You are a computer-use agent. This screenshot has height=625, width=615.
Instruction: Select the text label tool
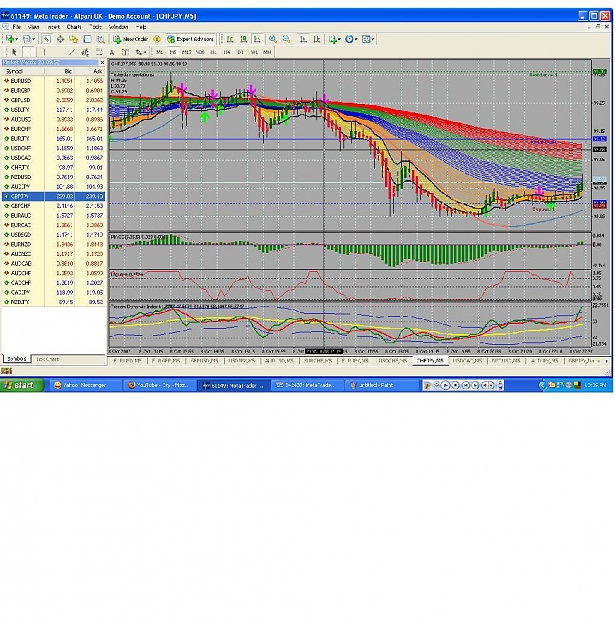tap(125, 52)
